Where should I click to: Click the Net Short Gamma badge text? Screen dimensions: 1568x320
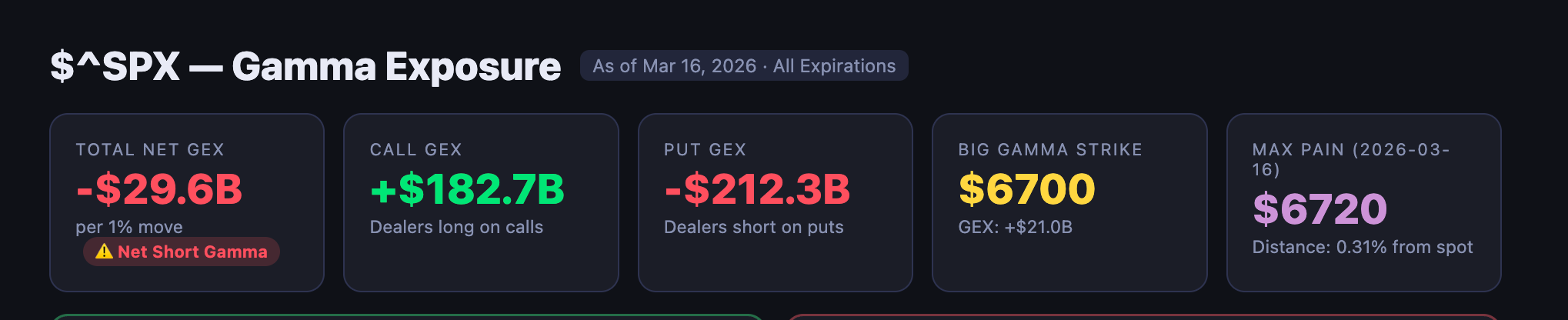point(192,252)
